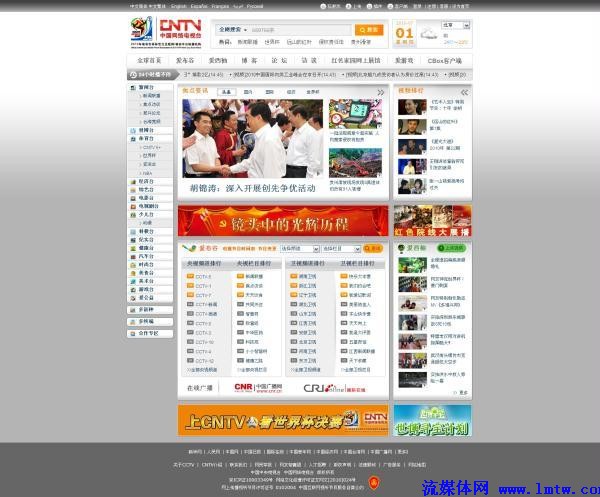Click the World Cup 2010 logo
The width and height of the screenshot is (600, 497).
(x=139, y=27)
